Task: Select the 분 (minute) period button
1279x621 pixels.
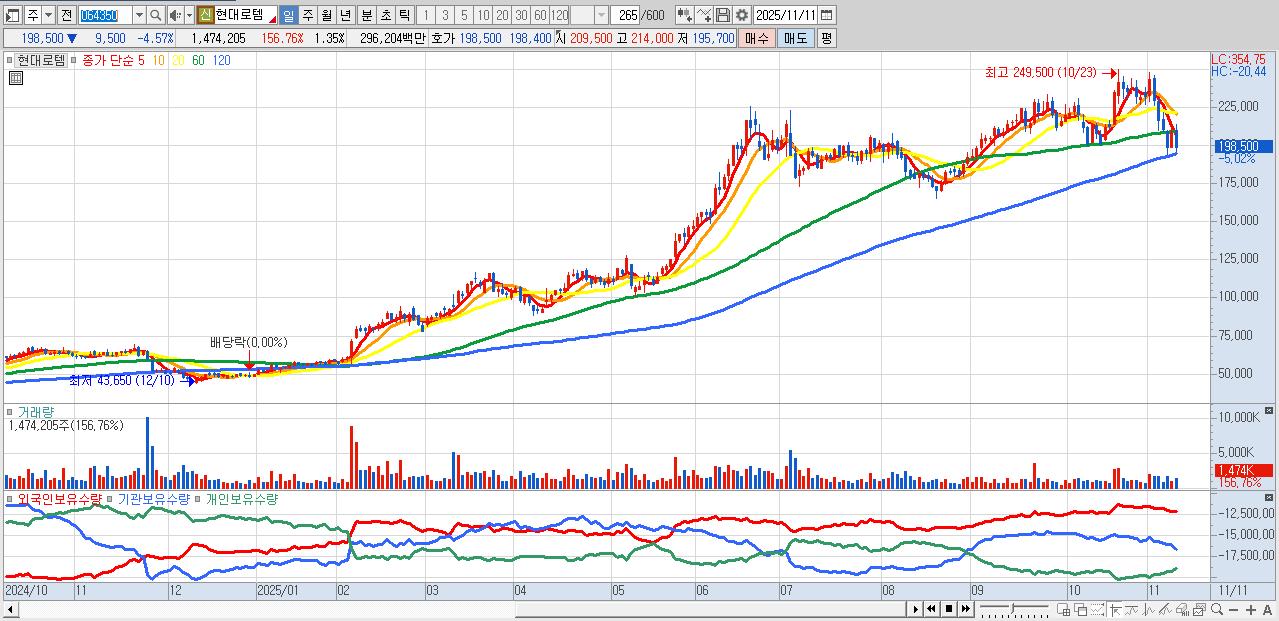Action: (x=366, y=15)
